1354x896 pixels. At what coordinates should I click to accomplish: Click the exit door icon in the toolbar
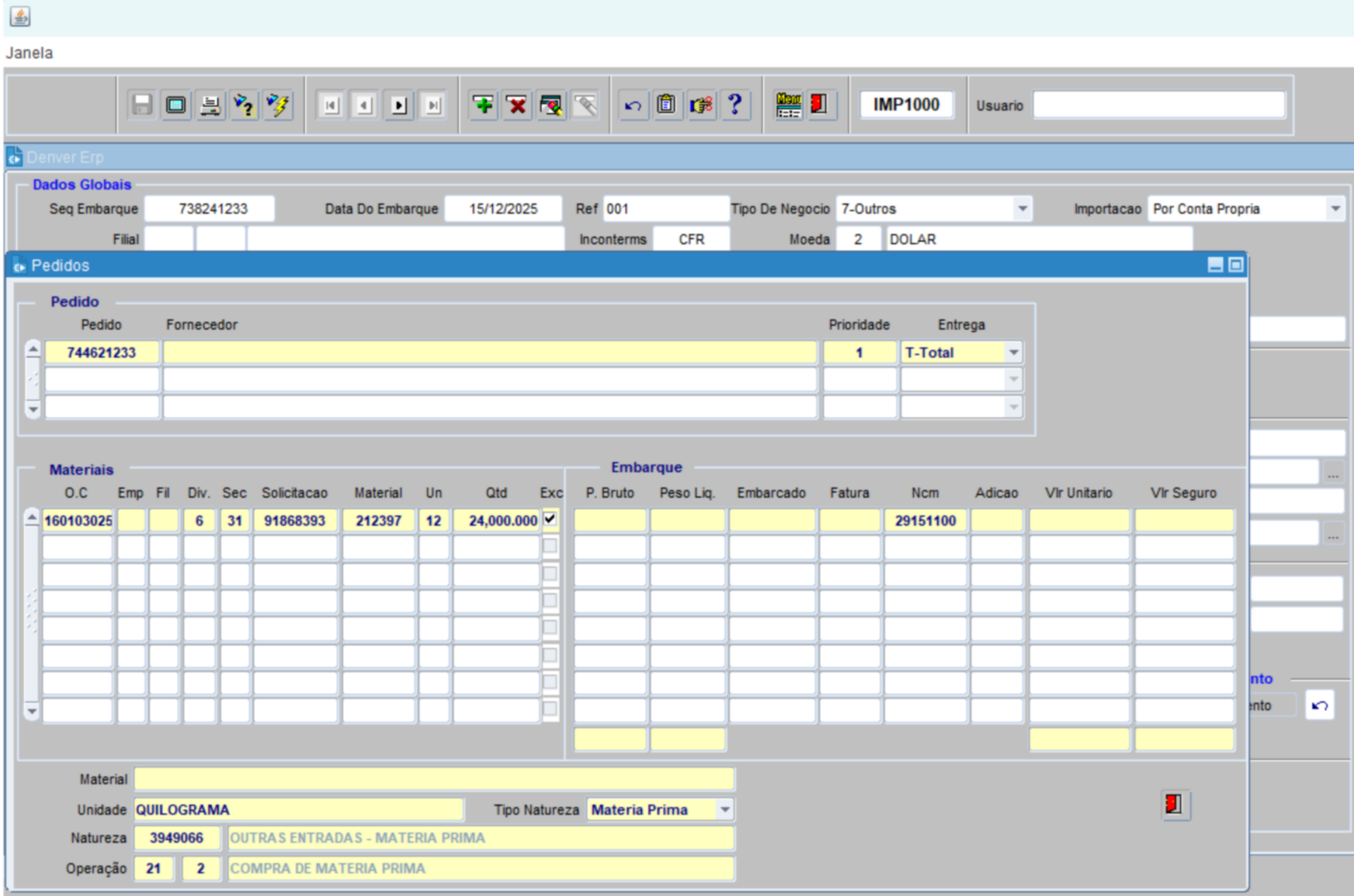pos(819,105)
